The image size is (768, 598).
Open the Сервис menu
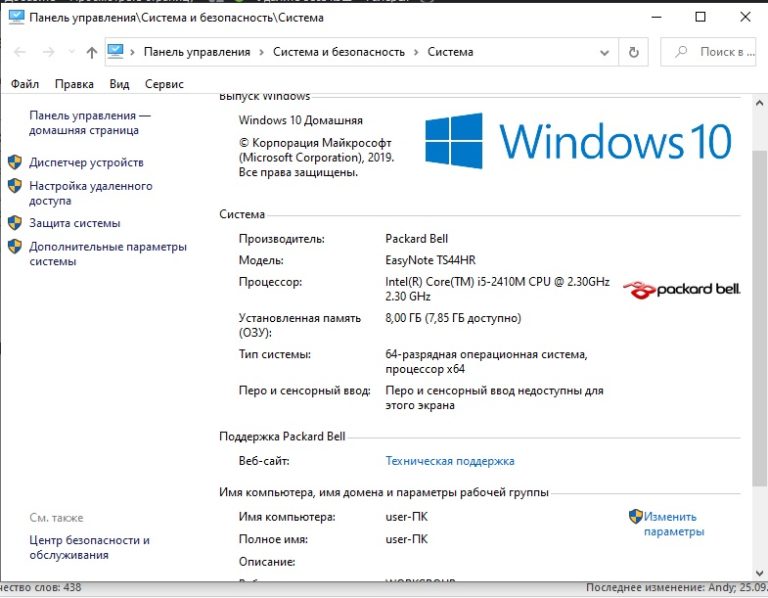pyautogui.click(x=164, y=84)
